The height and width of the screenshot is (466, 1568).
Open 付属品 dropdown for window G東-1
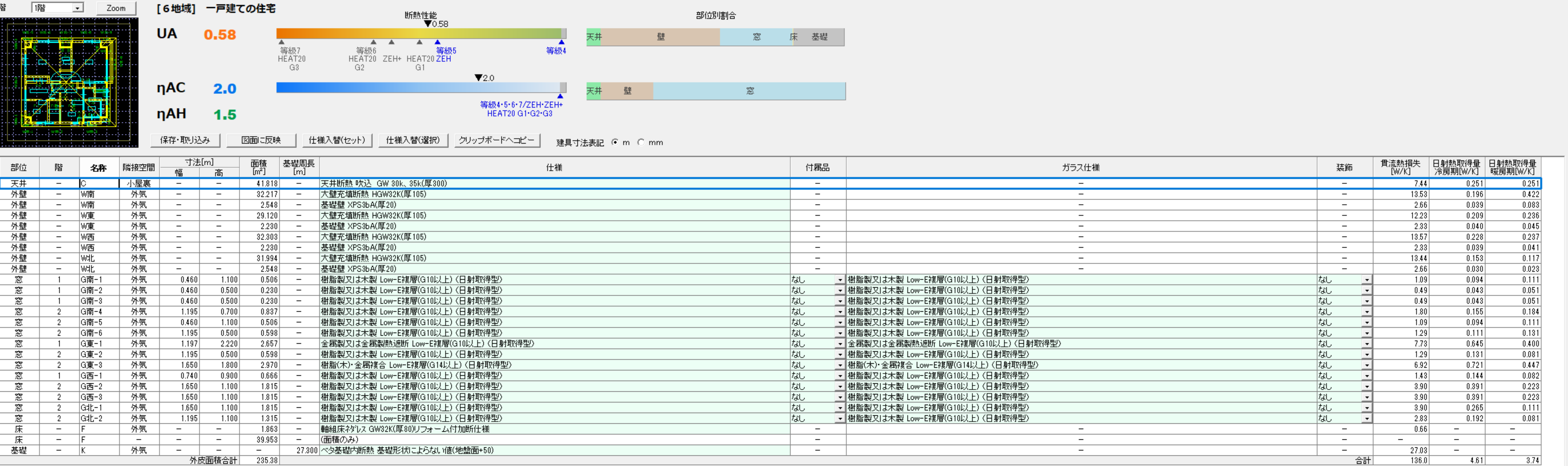point(840,344)
